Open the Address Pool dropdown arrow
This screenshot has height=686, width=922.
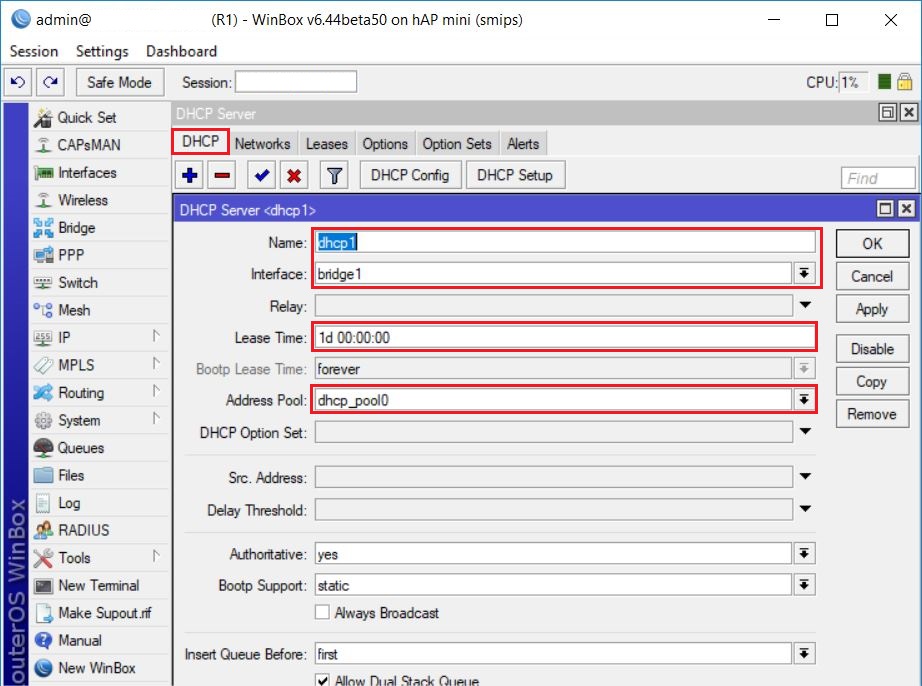tap(804, 400)
